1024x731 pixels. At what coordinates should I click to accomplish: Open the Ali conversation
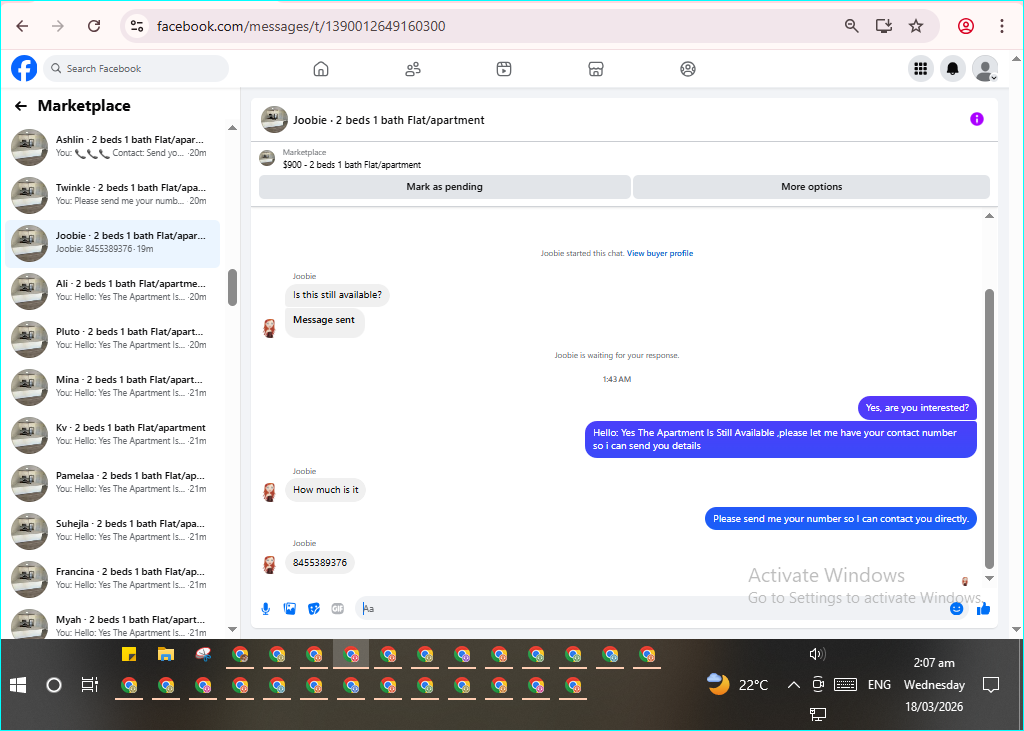(x=112, y=290)
